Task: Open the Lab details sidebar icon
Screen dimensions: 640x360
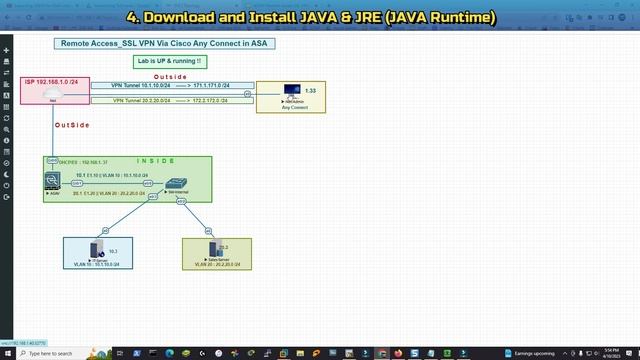Action: pos(6,152)
